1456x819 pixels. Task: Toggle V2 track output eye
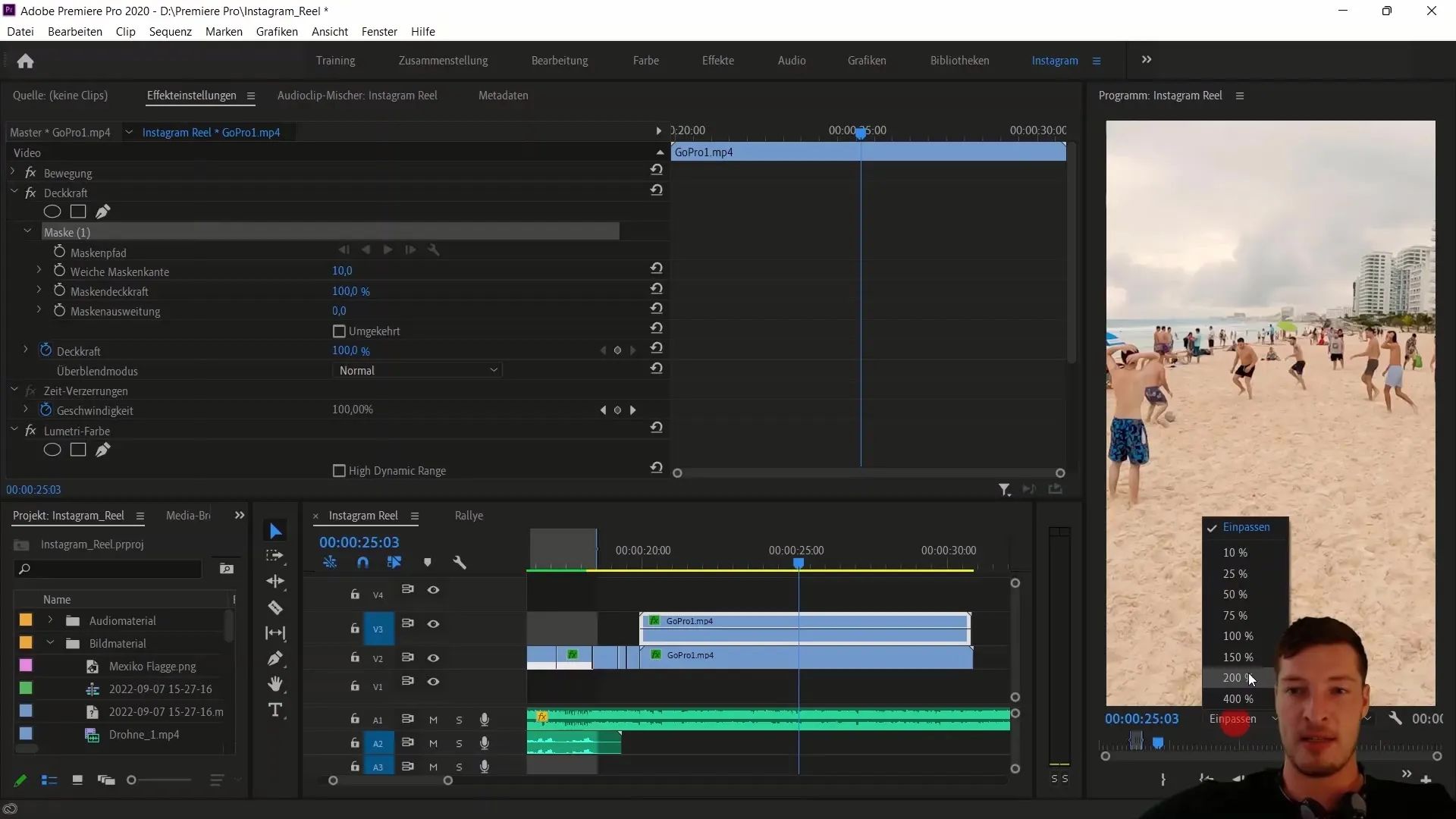tap(433, 658)
